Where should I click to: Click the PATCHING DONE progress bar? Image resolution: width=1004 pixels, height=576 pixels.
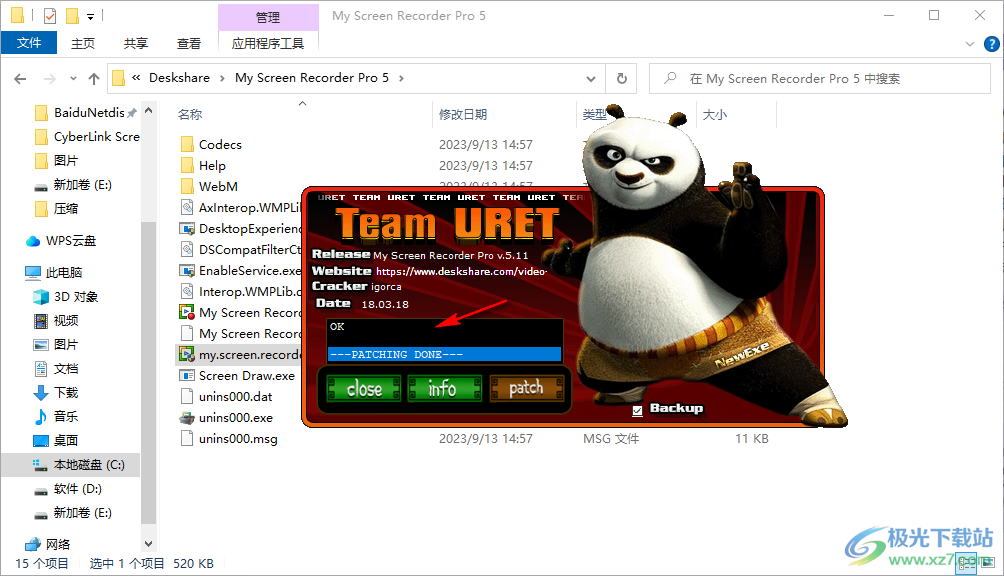[x=443, y=354]
